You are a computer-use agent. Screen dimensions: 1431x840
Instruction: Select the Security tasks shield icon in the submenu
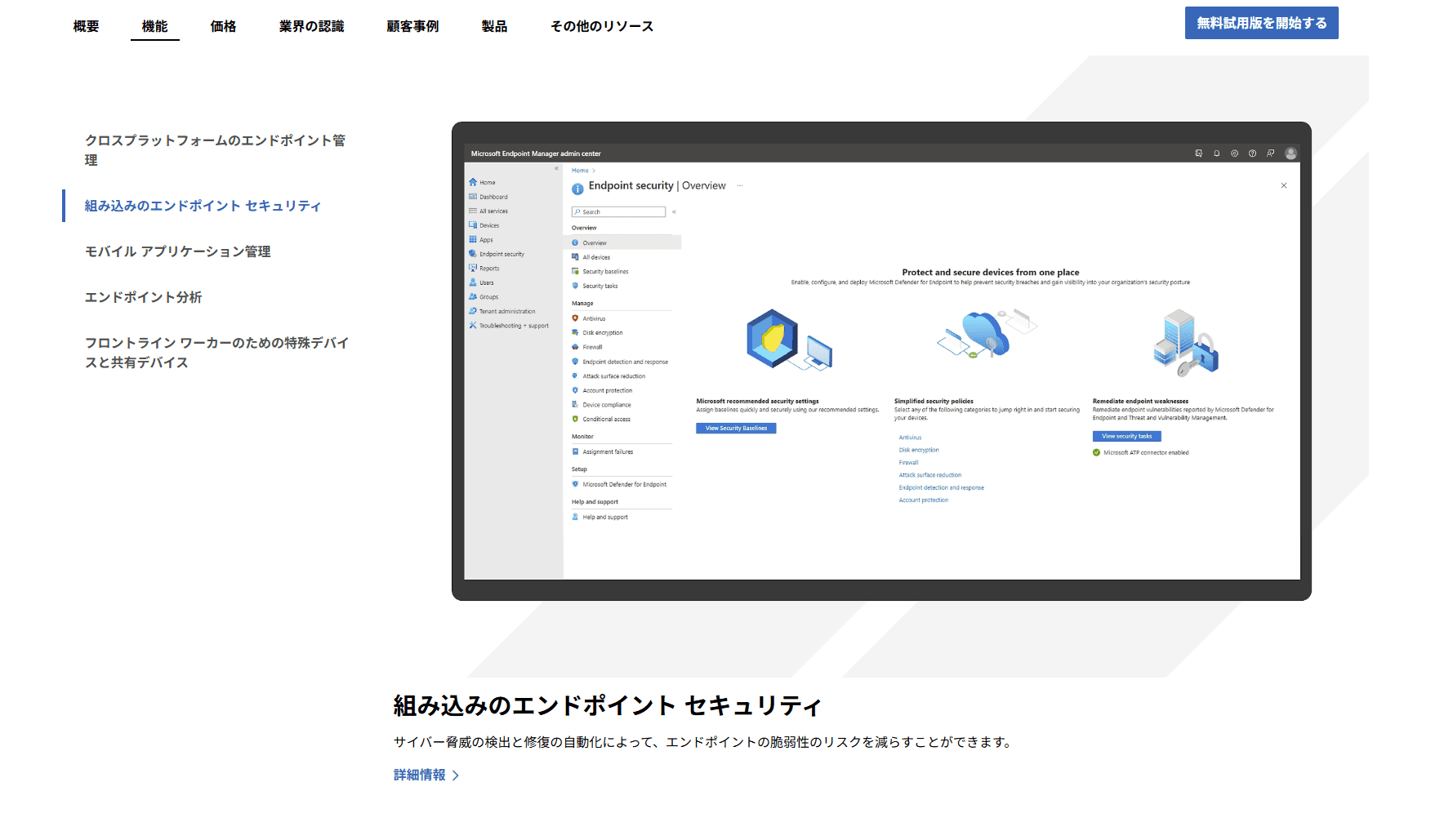point(575,286)
